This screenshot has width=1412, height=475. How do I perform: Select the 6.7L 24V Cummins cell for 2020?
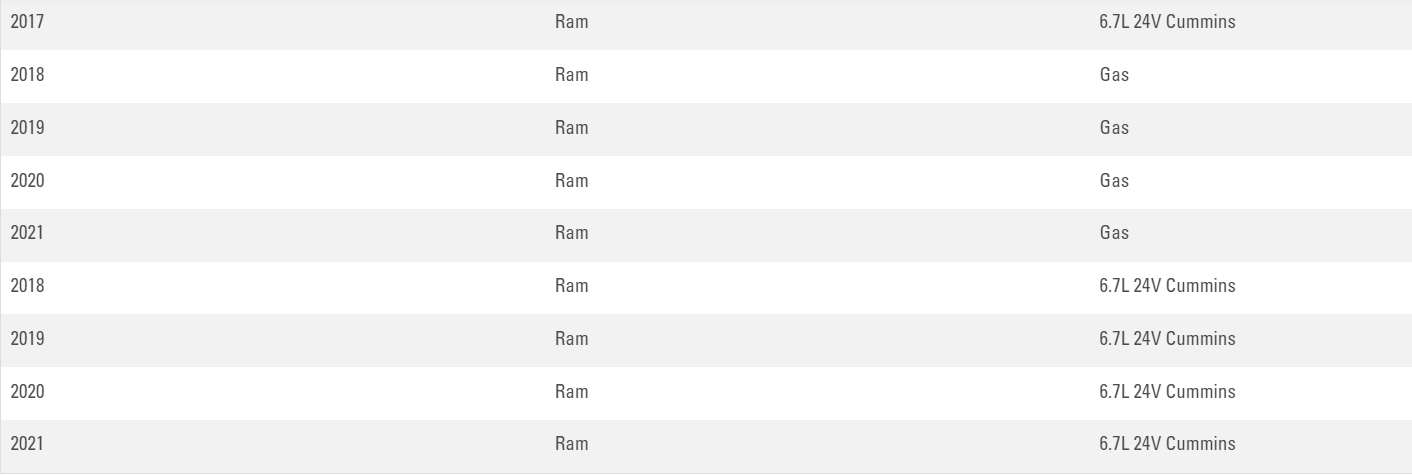1167,392
